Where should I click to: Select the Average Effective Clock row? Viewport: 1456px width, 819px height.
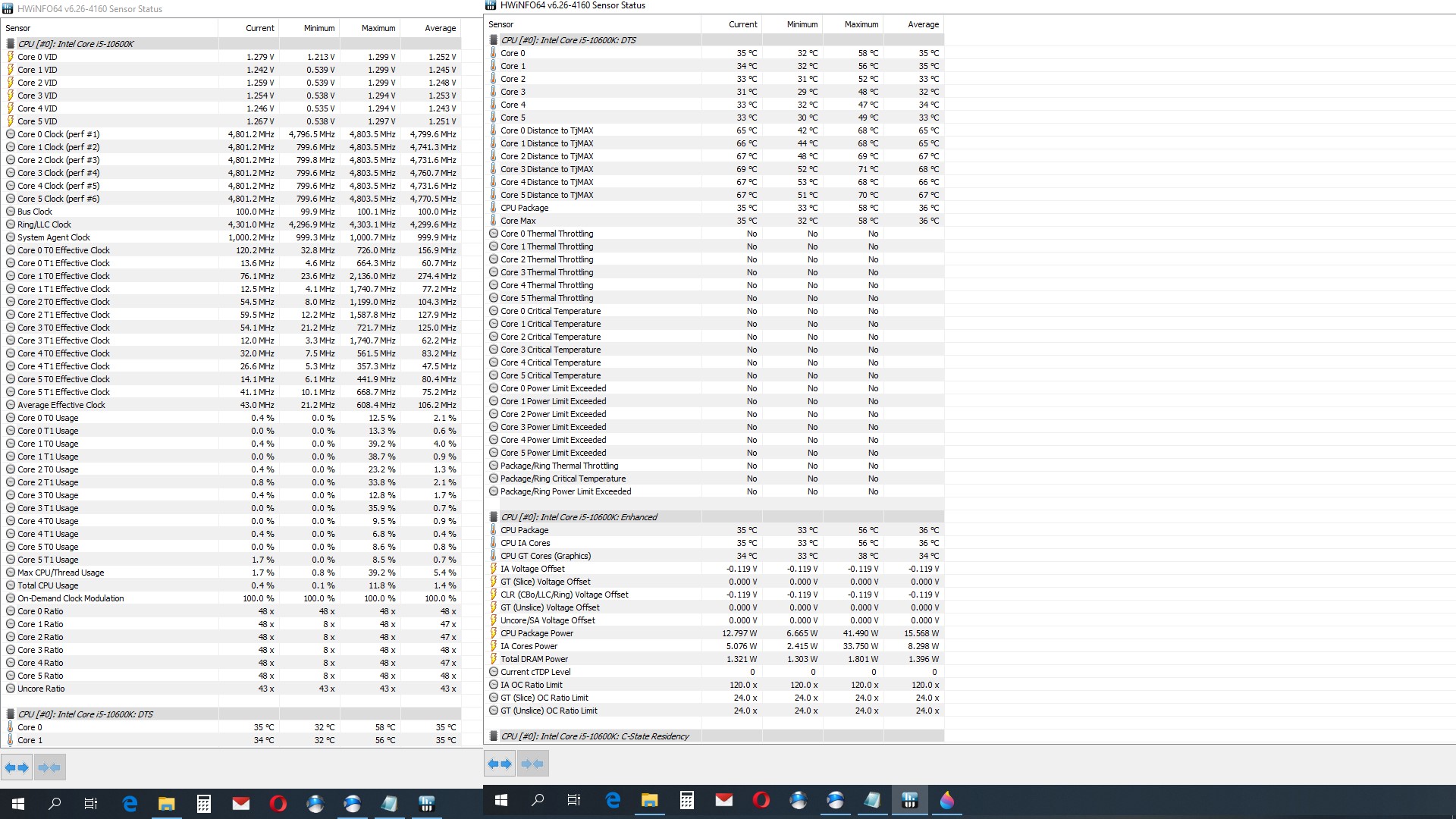pos(61,405)
